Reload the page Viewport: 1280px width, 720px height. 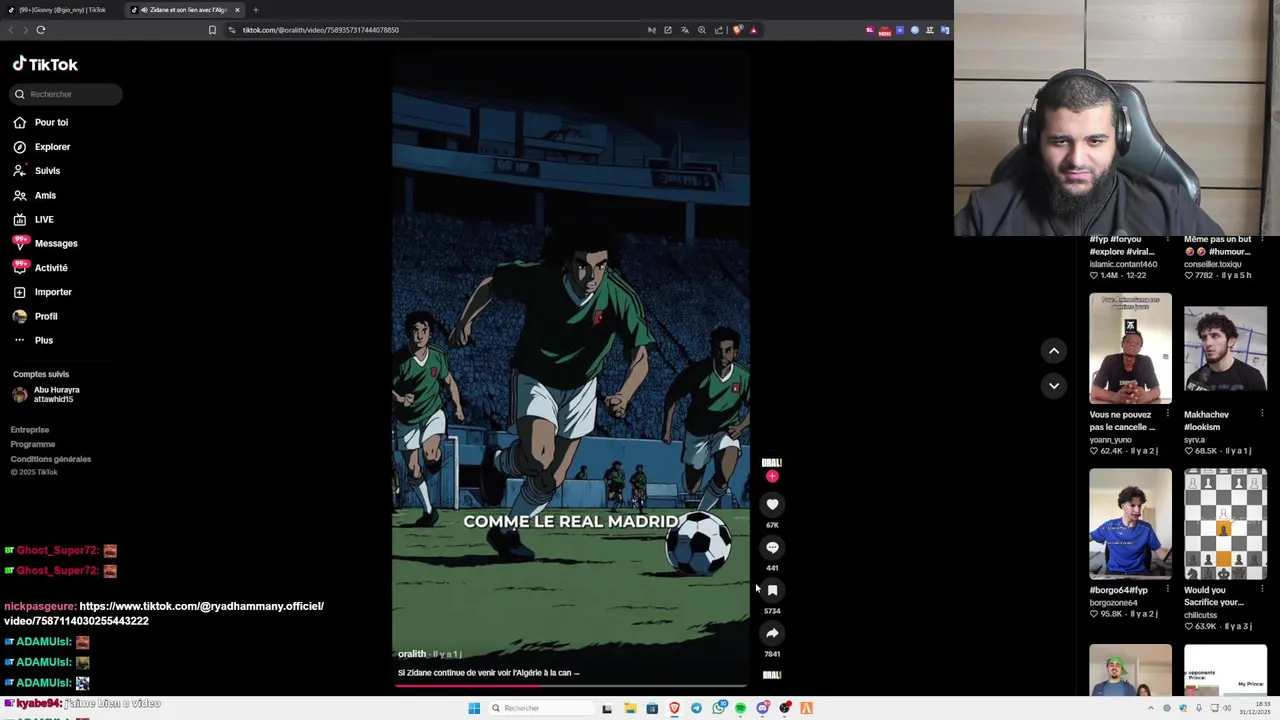click(41, 30)
